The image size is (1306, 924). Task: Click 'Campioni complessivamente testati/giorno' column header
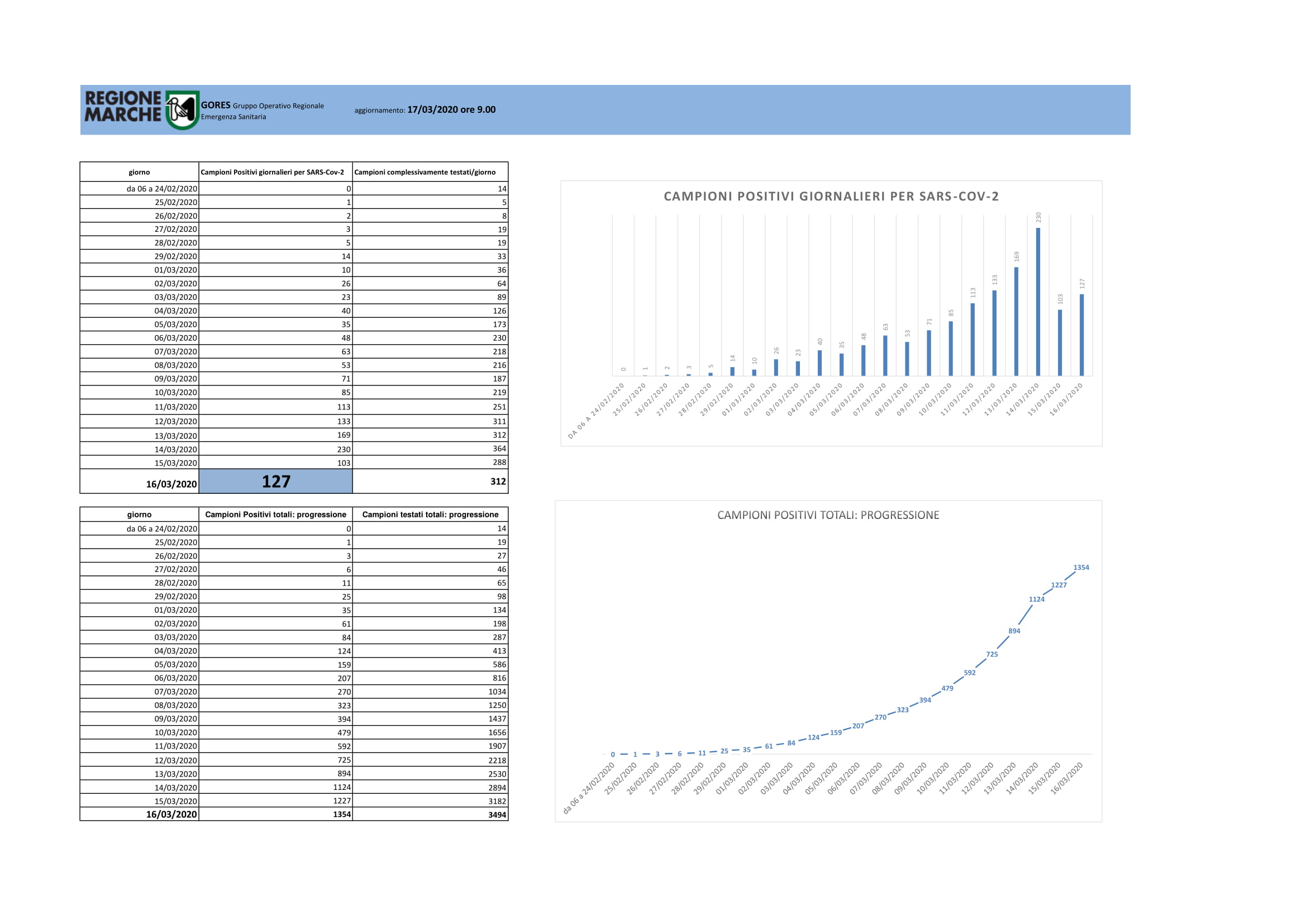click(x=425, y=172)
